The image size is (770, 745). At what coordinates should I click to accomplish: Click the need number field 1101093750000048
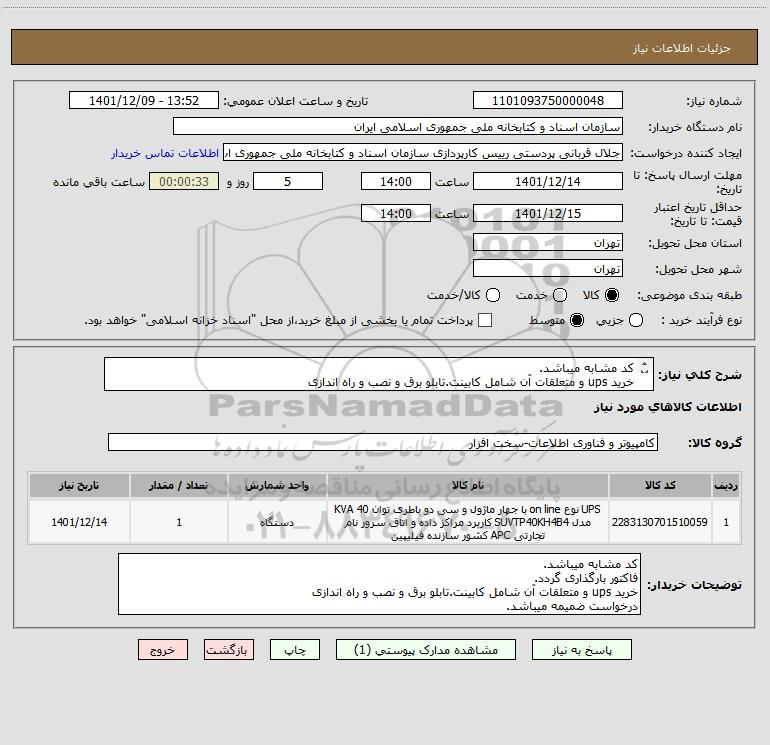pyautogui.click(x=548, y=101)
